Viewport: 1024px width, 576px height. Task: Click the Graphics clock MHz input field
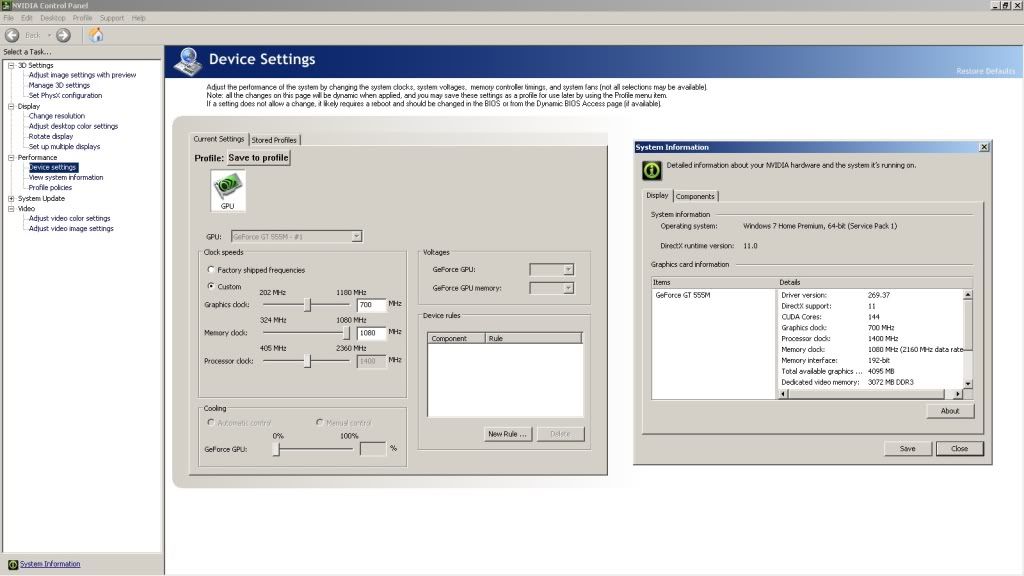point(371,305)
